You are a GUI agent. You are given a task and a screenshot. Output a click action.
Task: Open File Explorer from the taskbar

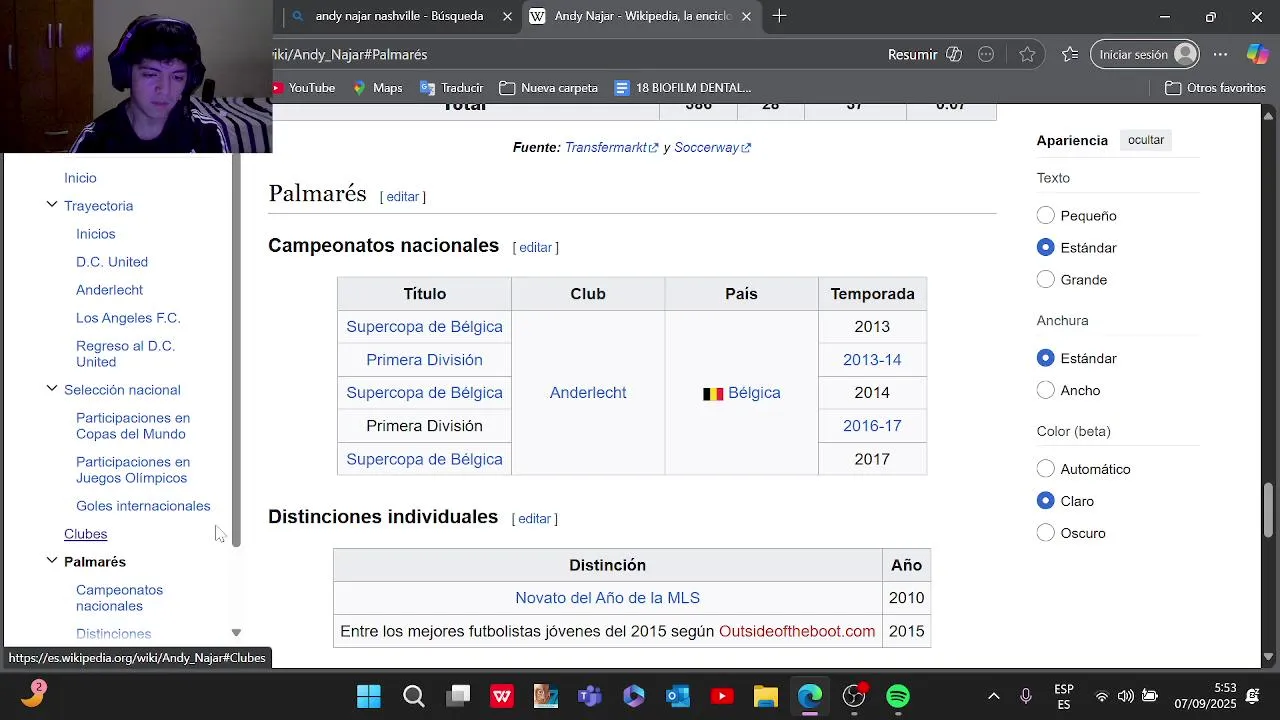[766, 696]
